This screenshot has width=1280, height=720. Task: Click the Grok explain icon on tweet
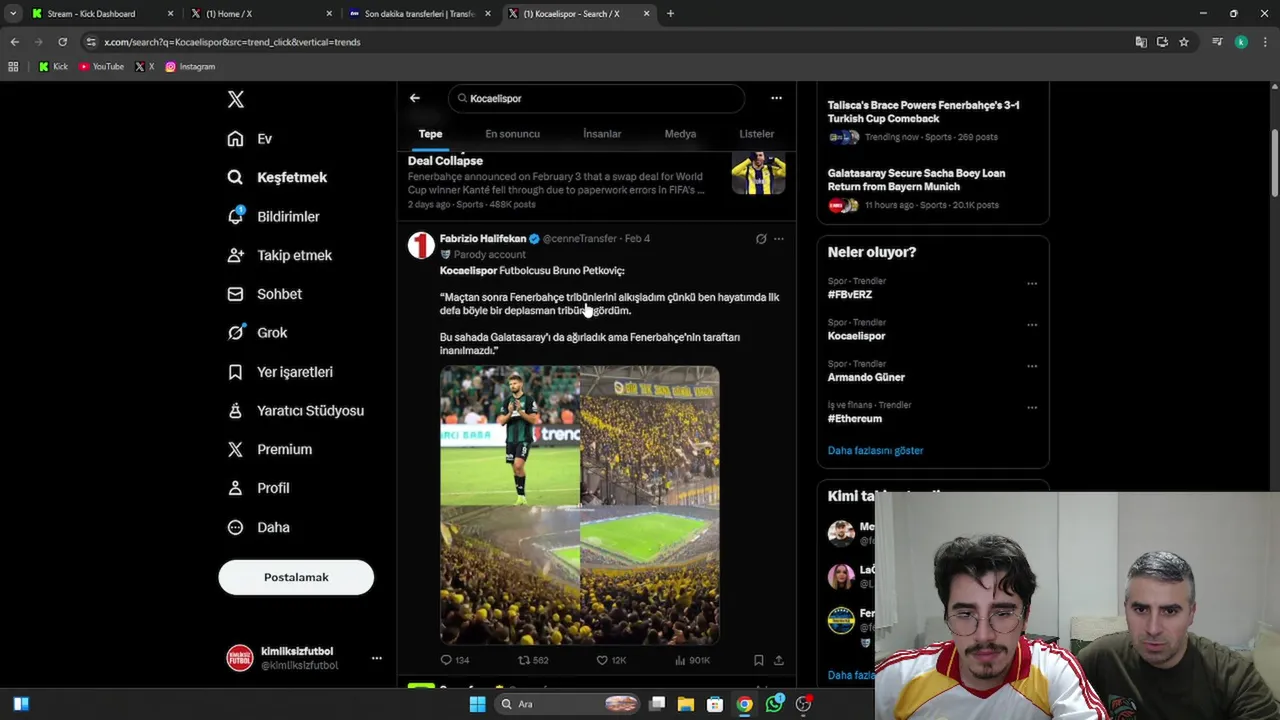(x=761, y=239)
